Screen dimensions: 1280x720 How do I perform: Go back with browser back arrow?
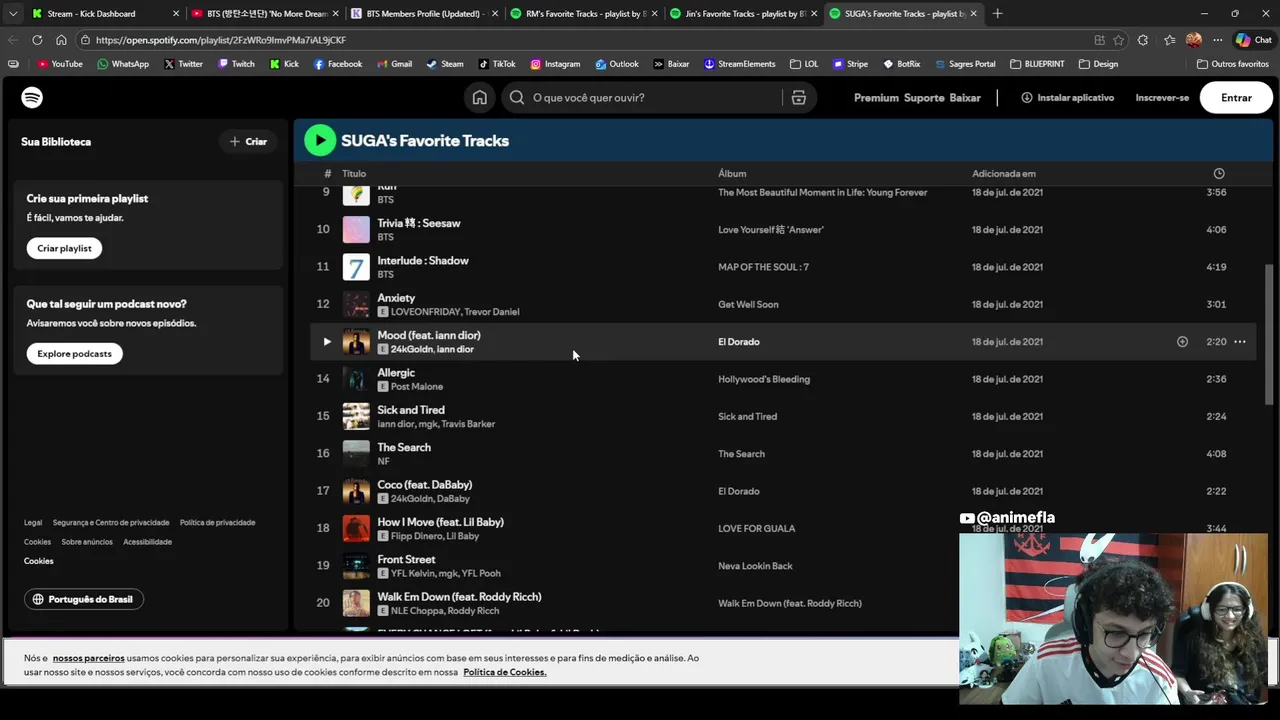pyautogui.click(x=13, y=40)
